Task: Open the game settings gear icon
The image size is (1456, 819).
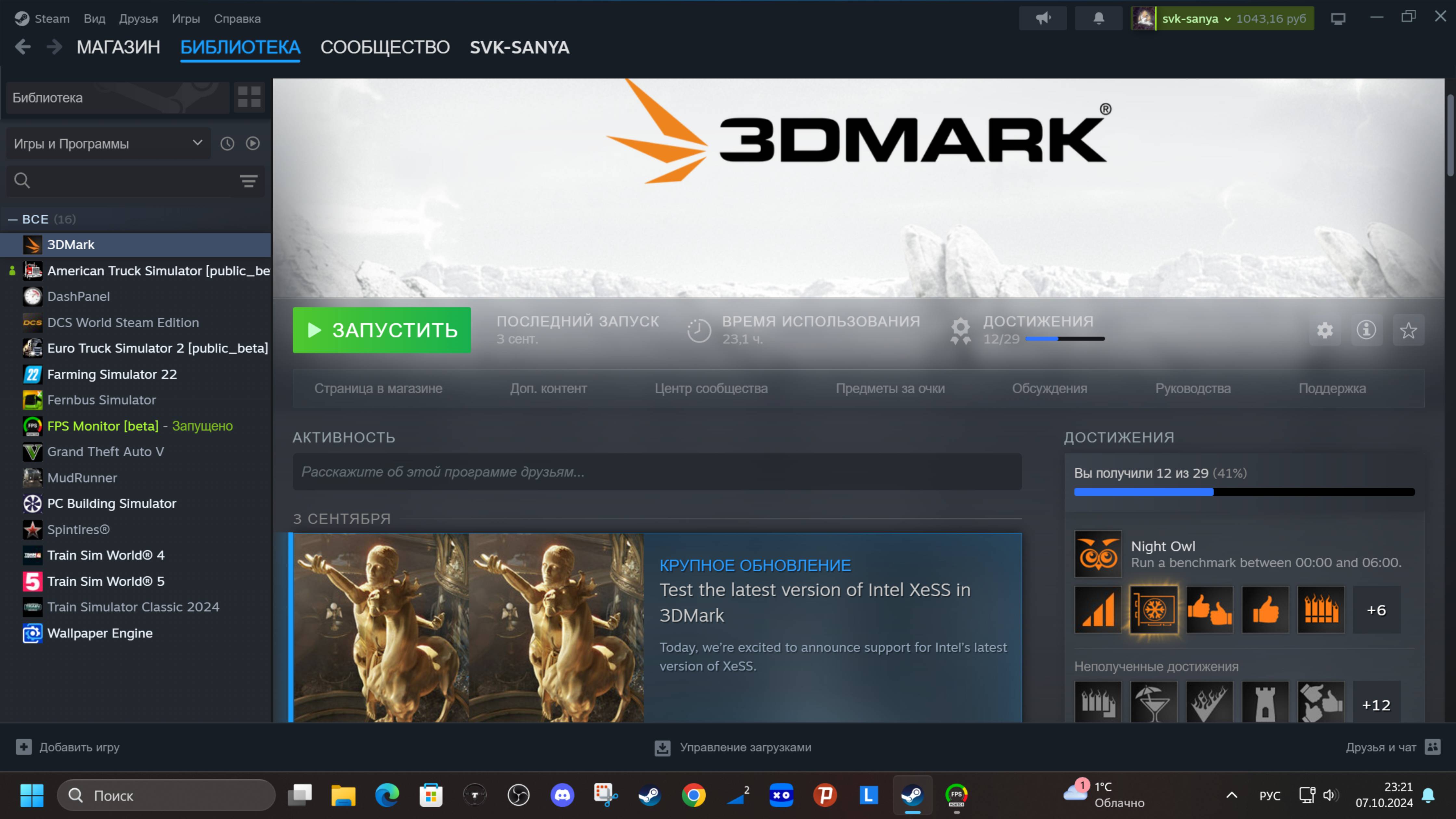Action: 1325,330
